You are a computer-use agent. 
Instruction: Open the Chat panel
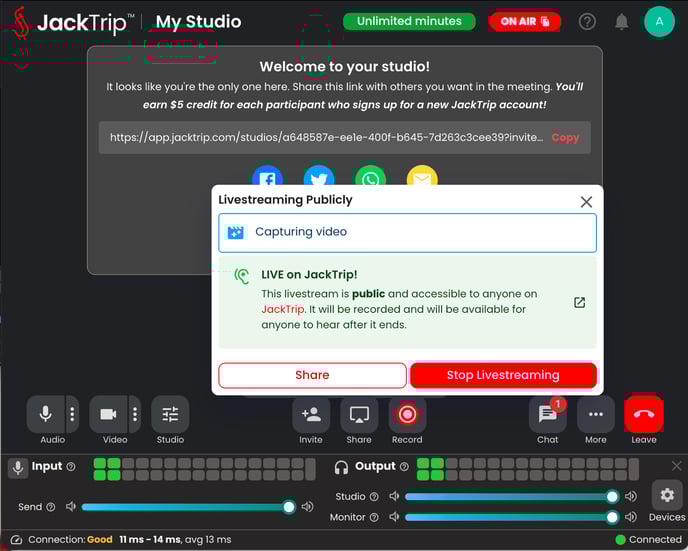548,414
